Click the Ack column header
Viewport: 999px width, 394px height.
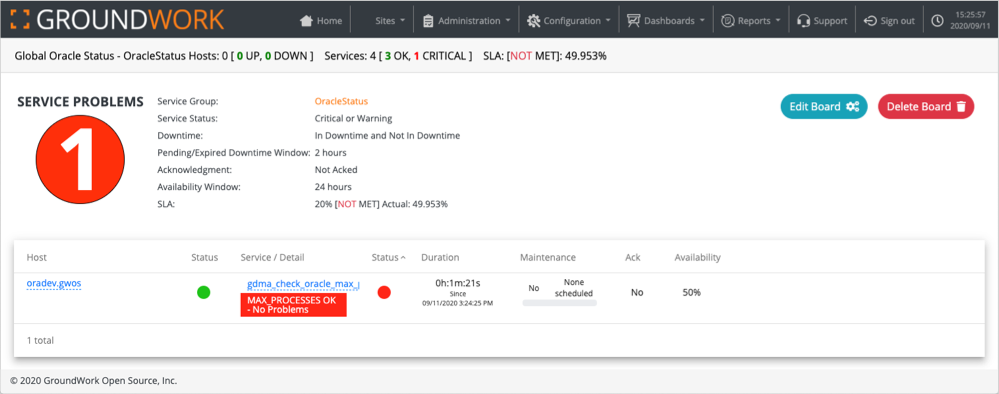pos(633,258)
